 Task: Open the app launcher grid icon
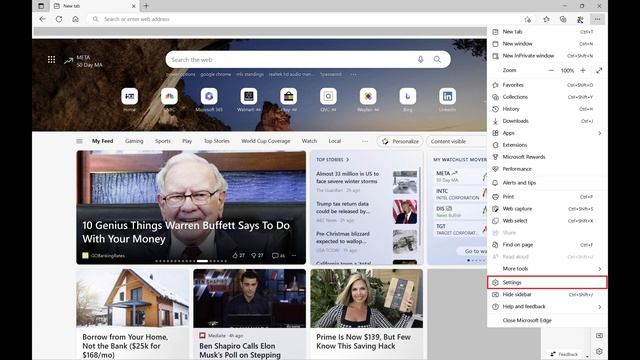click(51, 60)
